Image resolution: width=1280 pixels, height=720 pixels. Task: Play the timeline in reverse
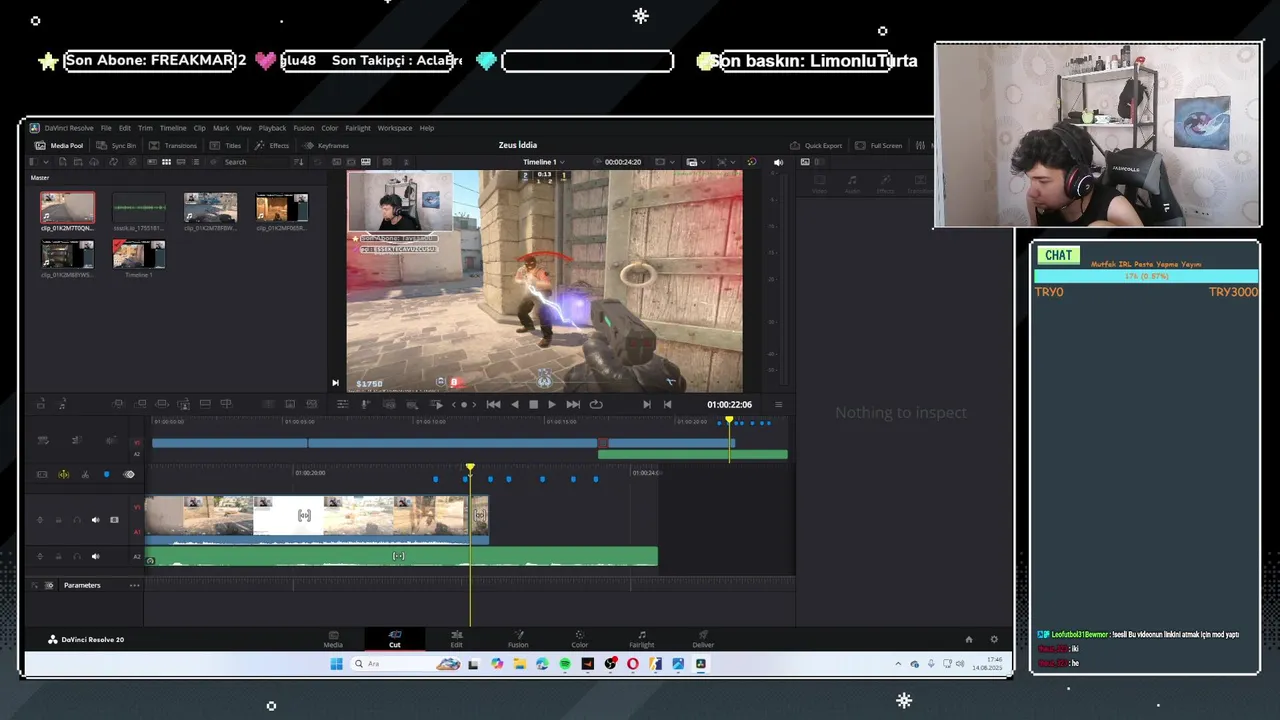point(515,404)
